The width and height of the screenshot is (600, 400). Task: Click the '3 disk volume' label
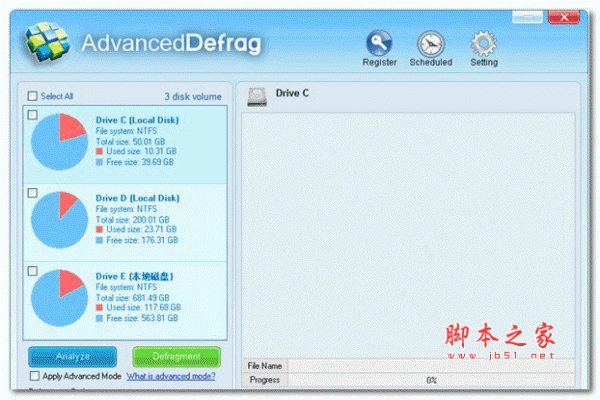(193, 96)
